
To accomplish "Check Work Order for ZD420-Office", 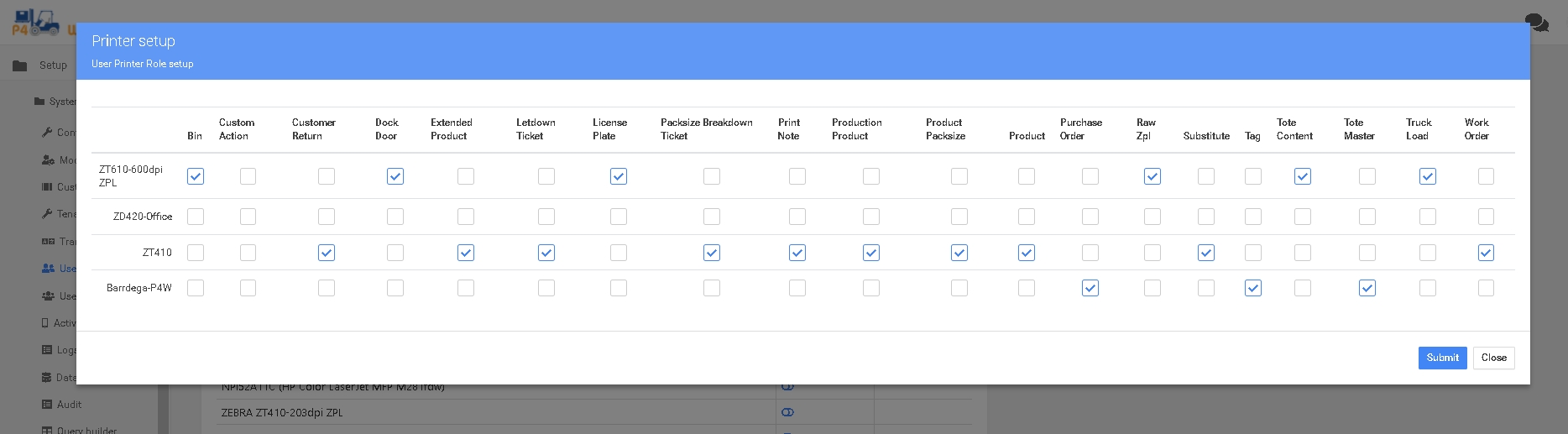I will point(1487,217).
